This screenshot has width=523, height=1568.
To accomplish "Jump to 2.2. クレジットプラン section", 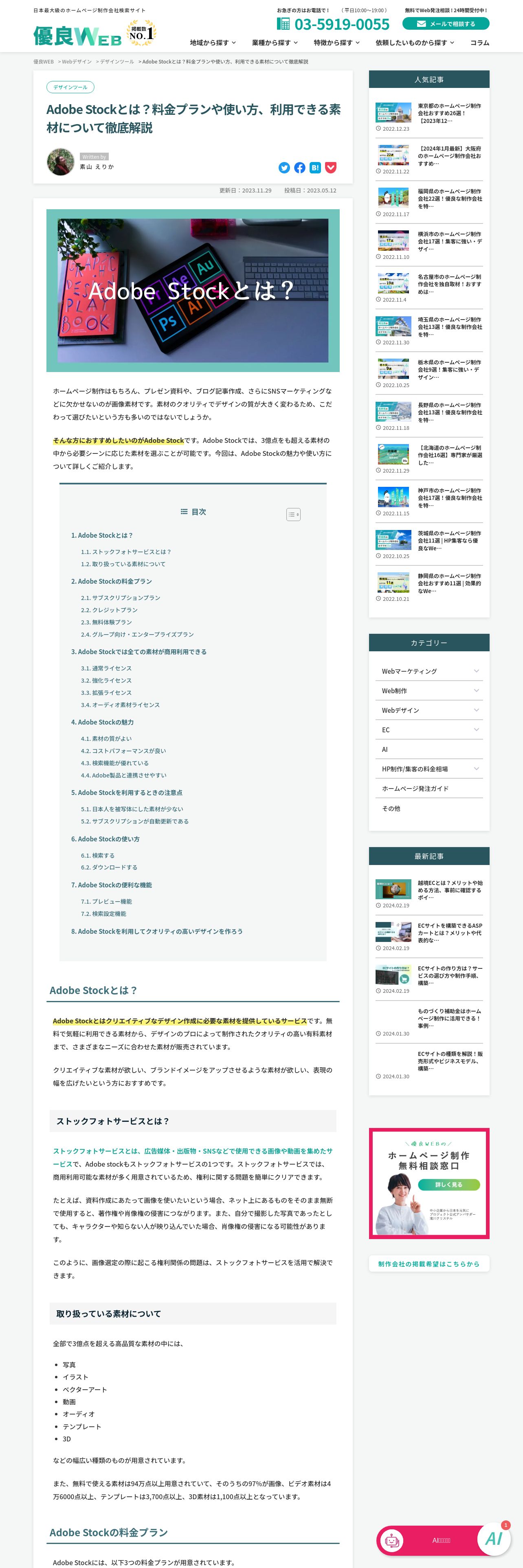I will [109, 610].
